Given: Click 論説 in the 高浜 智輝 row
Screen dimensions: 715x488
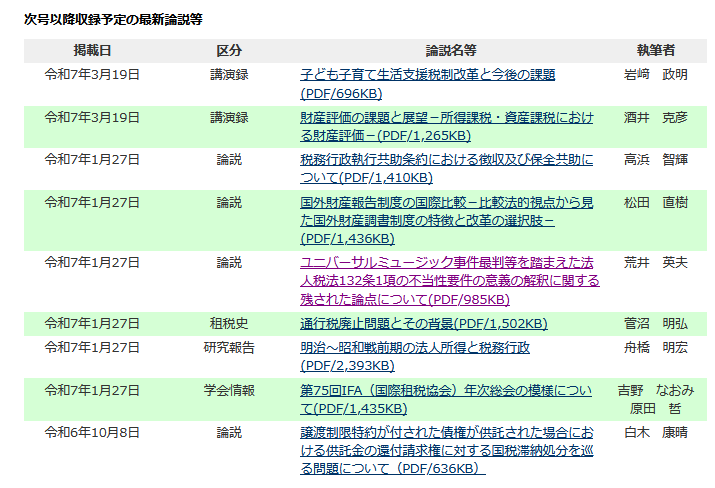Looking at the screenshot, I should point(229,160).
